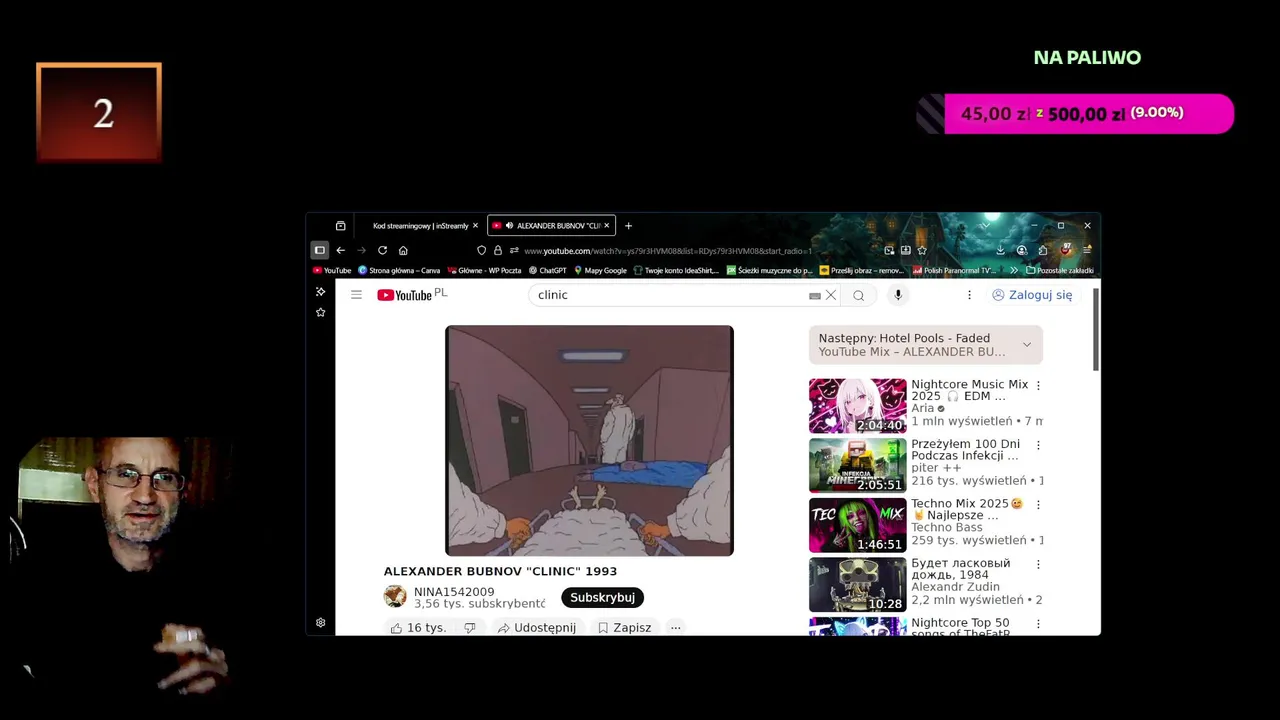
Task: Click the Udostępnij share button
Action: pos(537,628)
